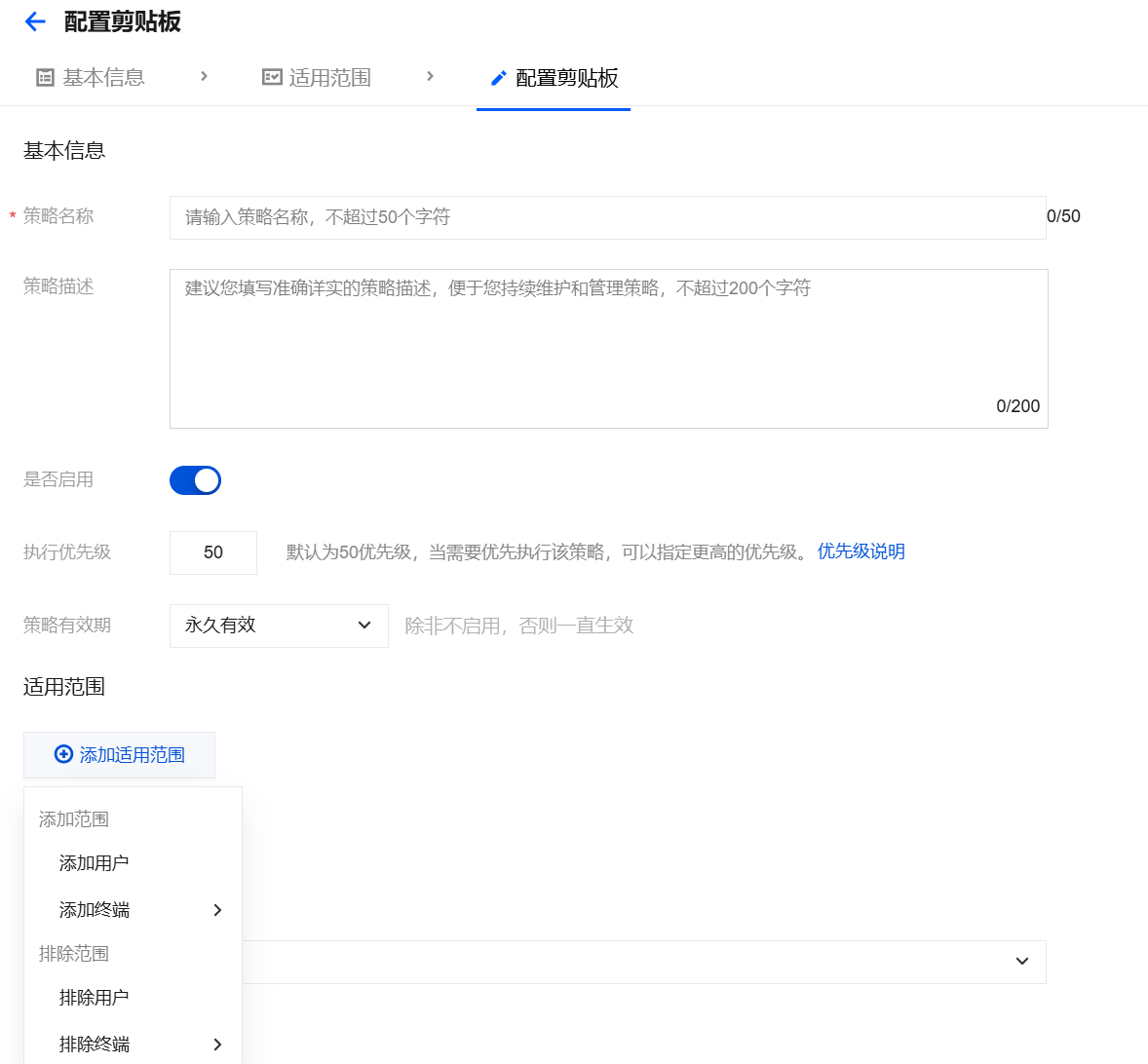Image resolution: width=1148 pixels, height=1064 pixels.
Task: Open the 永久有效 validity dropdown
Action: pos(279,626)
